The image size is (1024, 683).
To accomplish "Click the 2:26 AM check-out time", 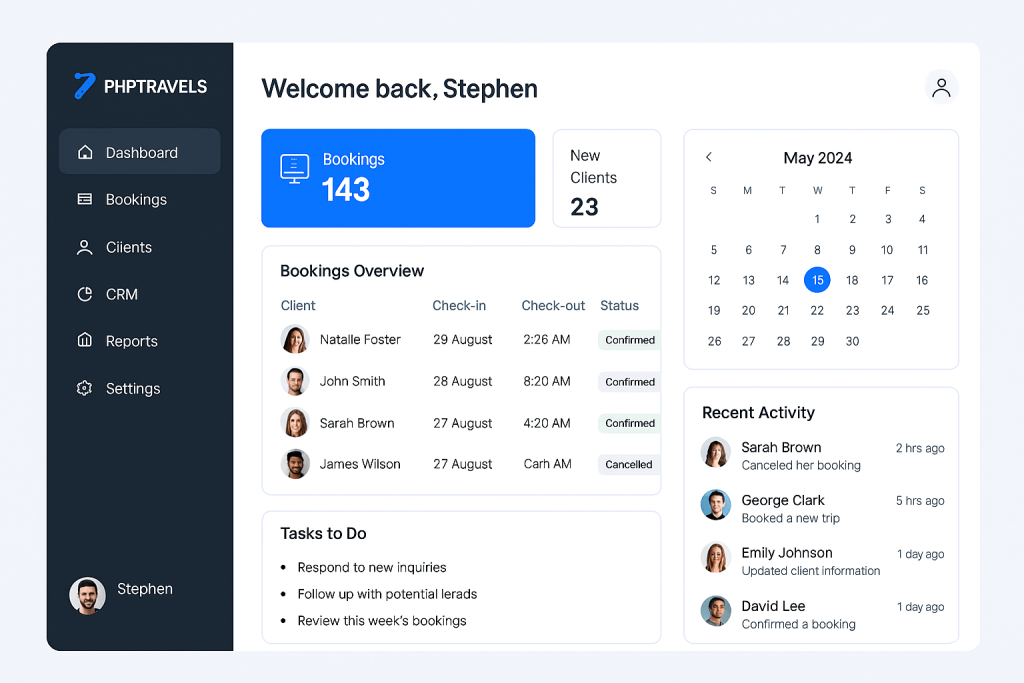I will point(547,340).
